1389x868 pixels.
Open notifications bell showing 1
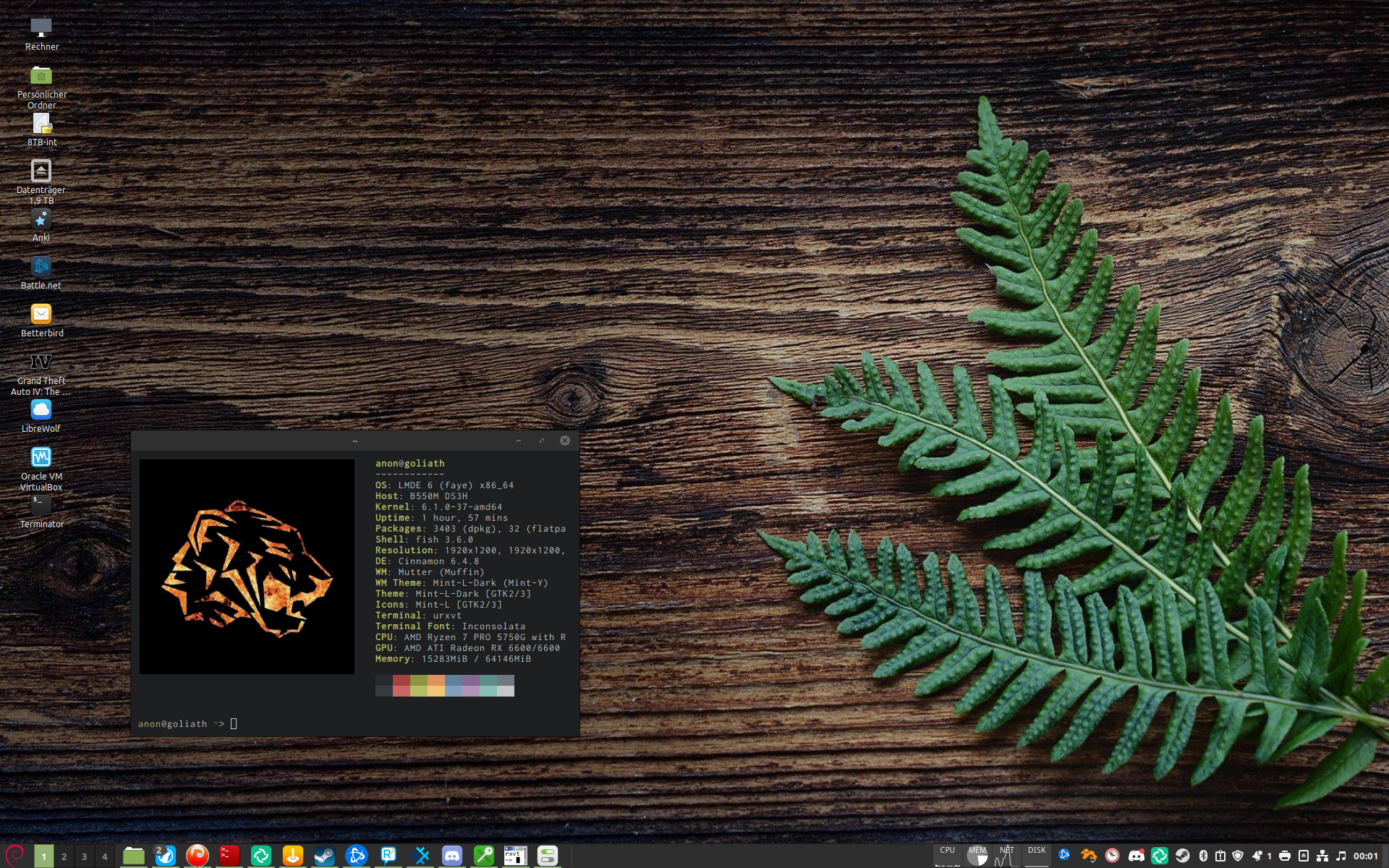tap(1262, 856)
